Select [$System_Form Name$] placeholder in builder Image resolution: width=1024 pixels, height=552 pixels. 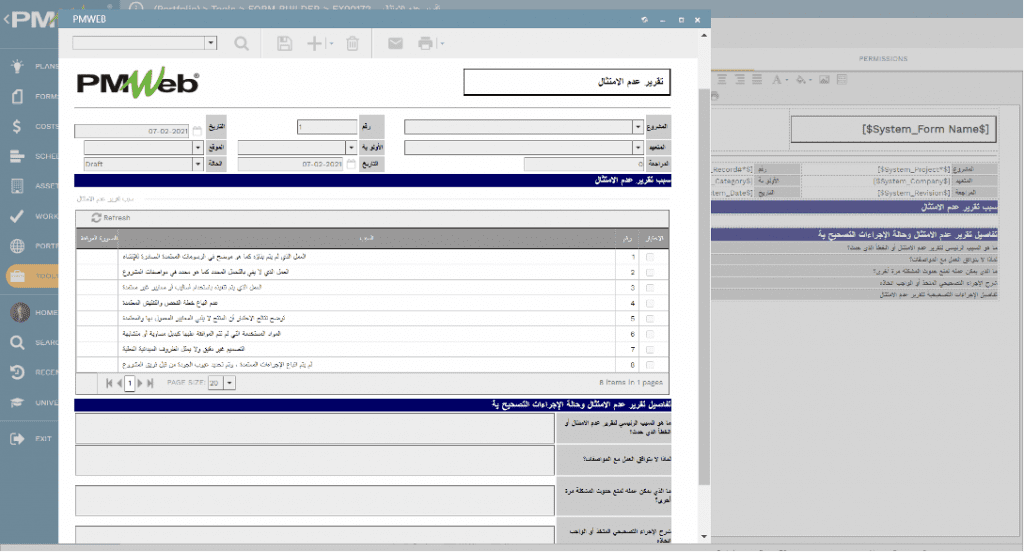(925, 129)
